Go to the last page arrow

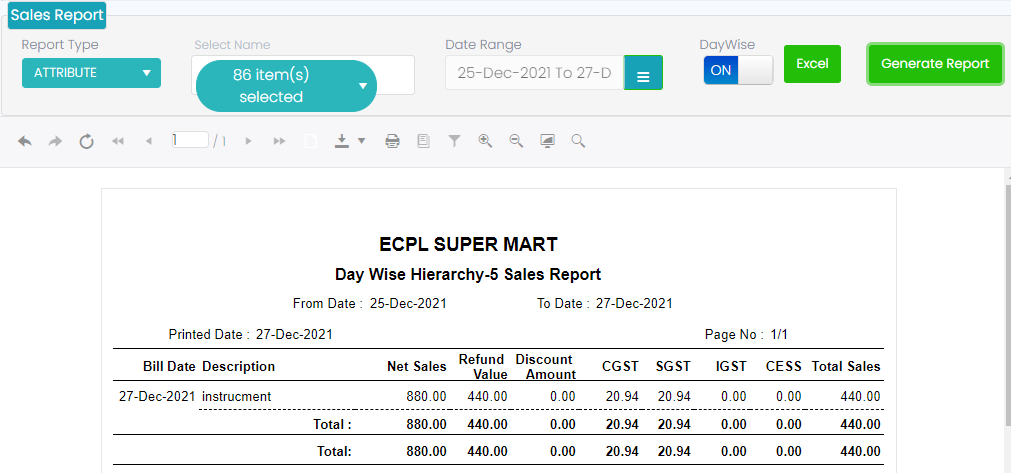click(x=279, y=142)
